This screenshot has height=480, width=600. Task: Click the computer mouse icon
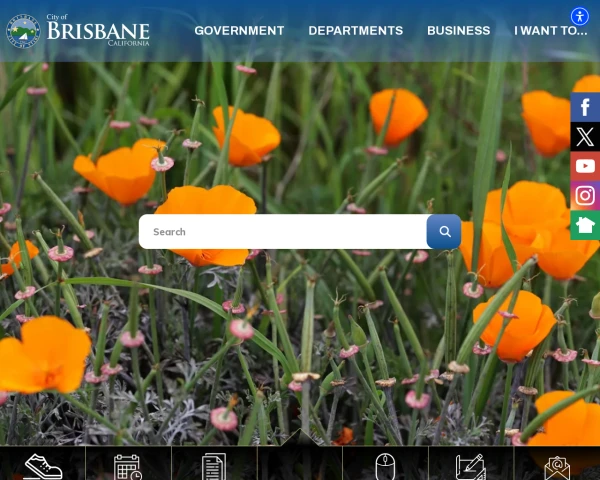click(x=385, y=467)
